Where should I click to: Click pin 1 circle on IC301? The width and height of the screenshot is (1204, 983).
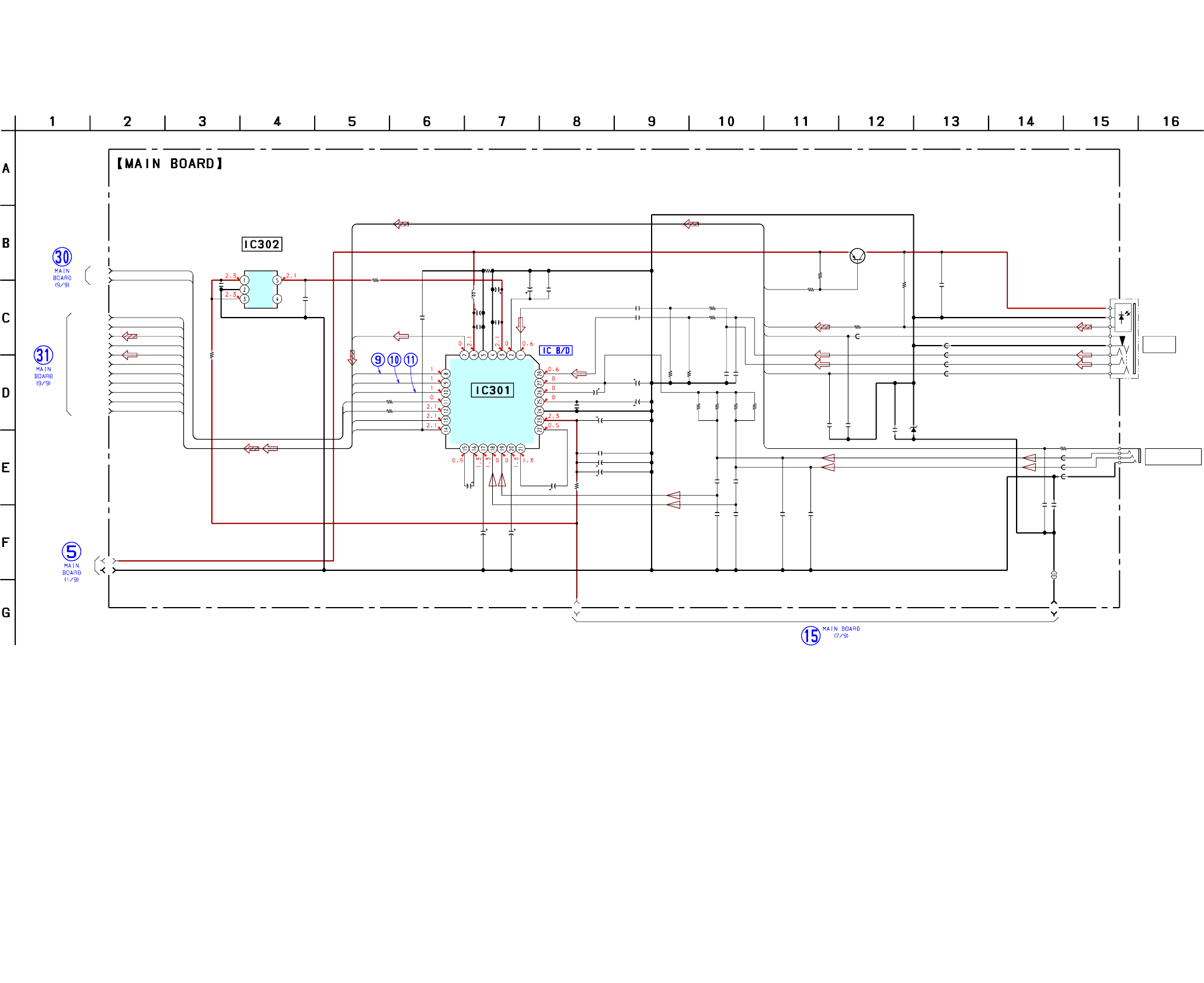pyautogui.click(x=521, y=355)
